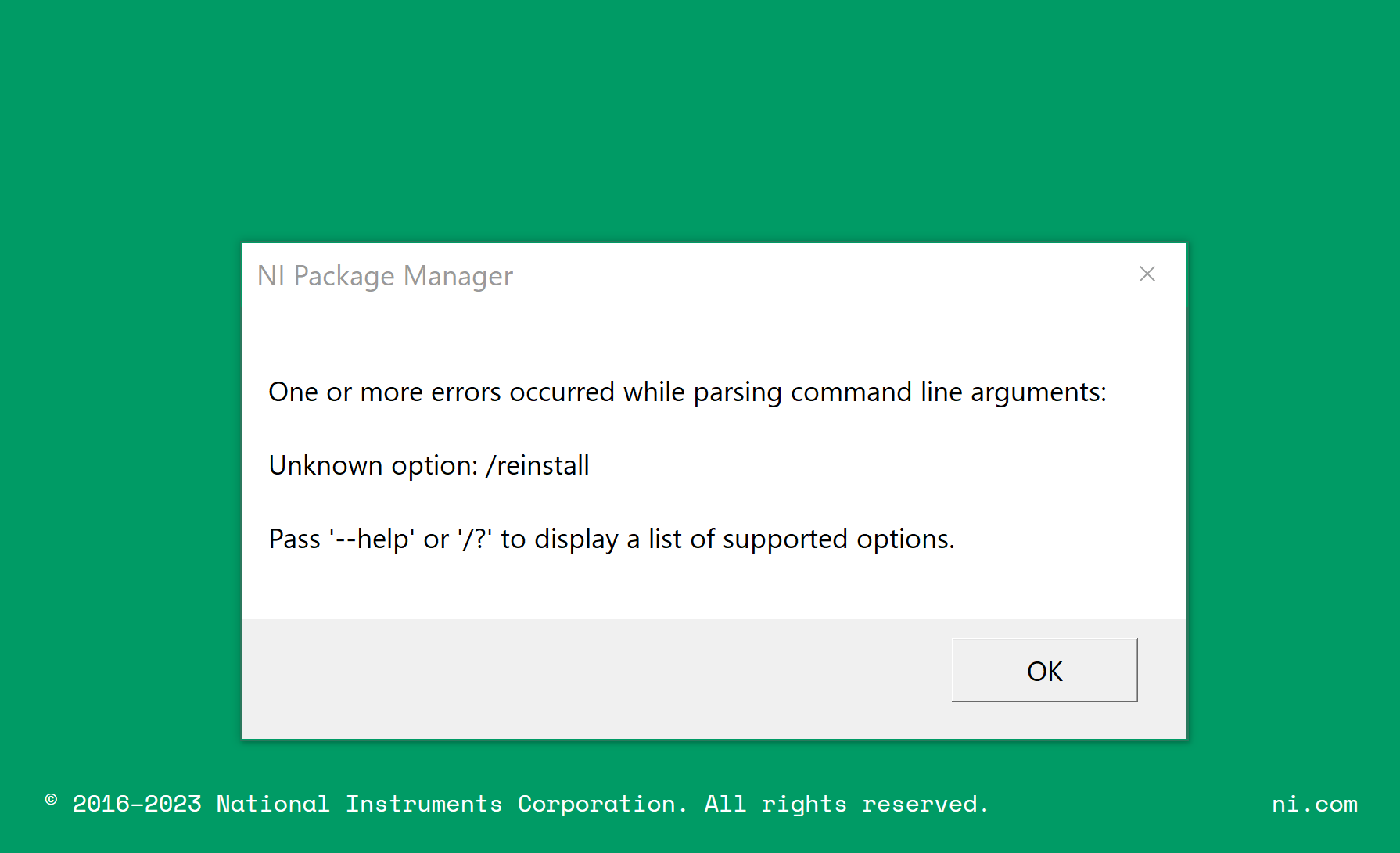Click the ni.com text
Viewport: 1400px width, 853px height.
tap(1315, 804)
